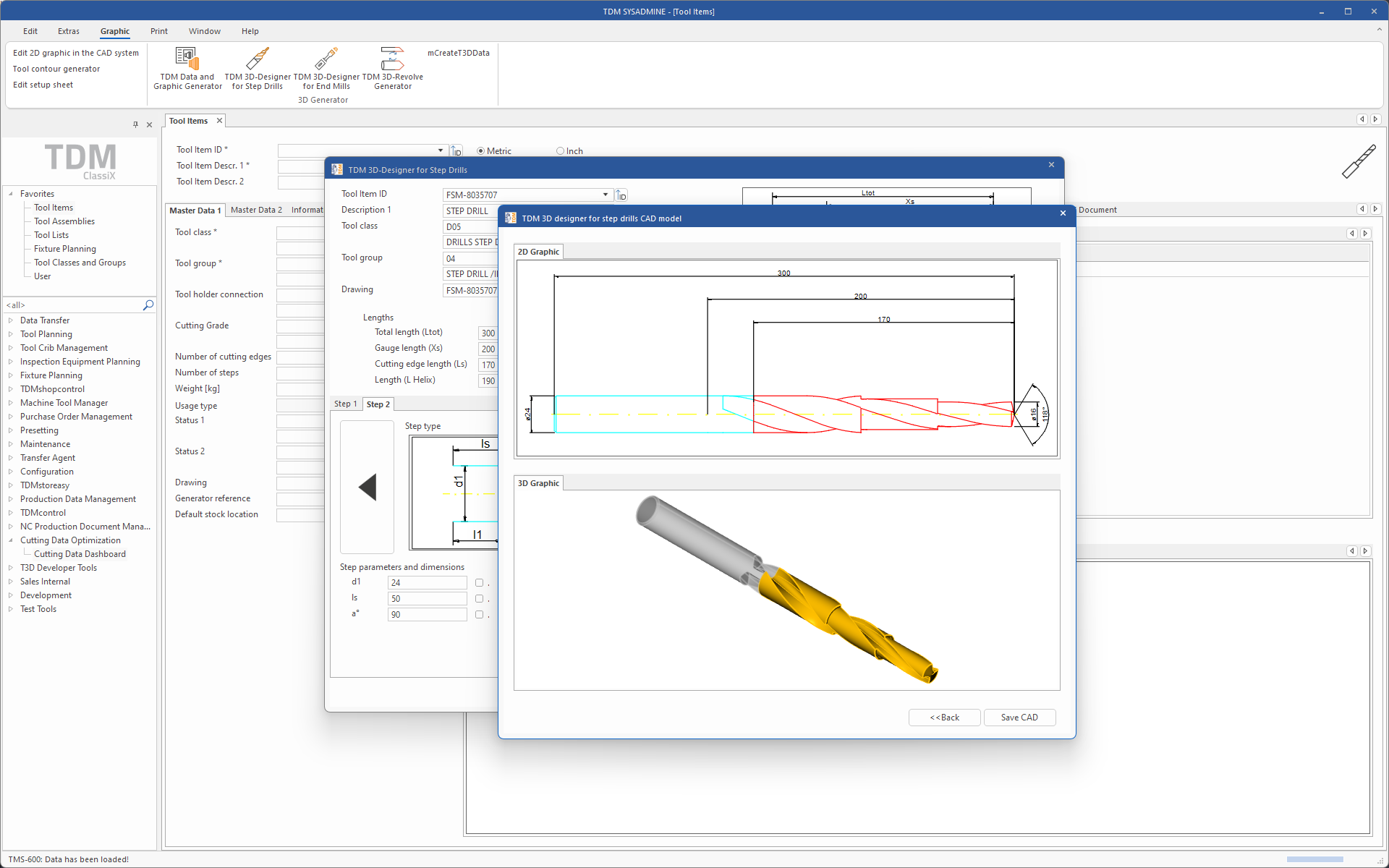Click Edit setup sheet

pos(43,85)
